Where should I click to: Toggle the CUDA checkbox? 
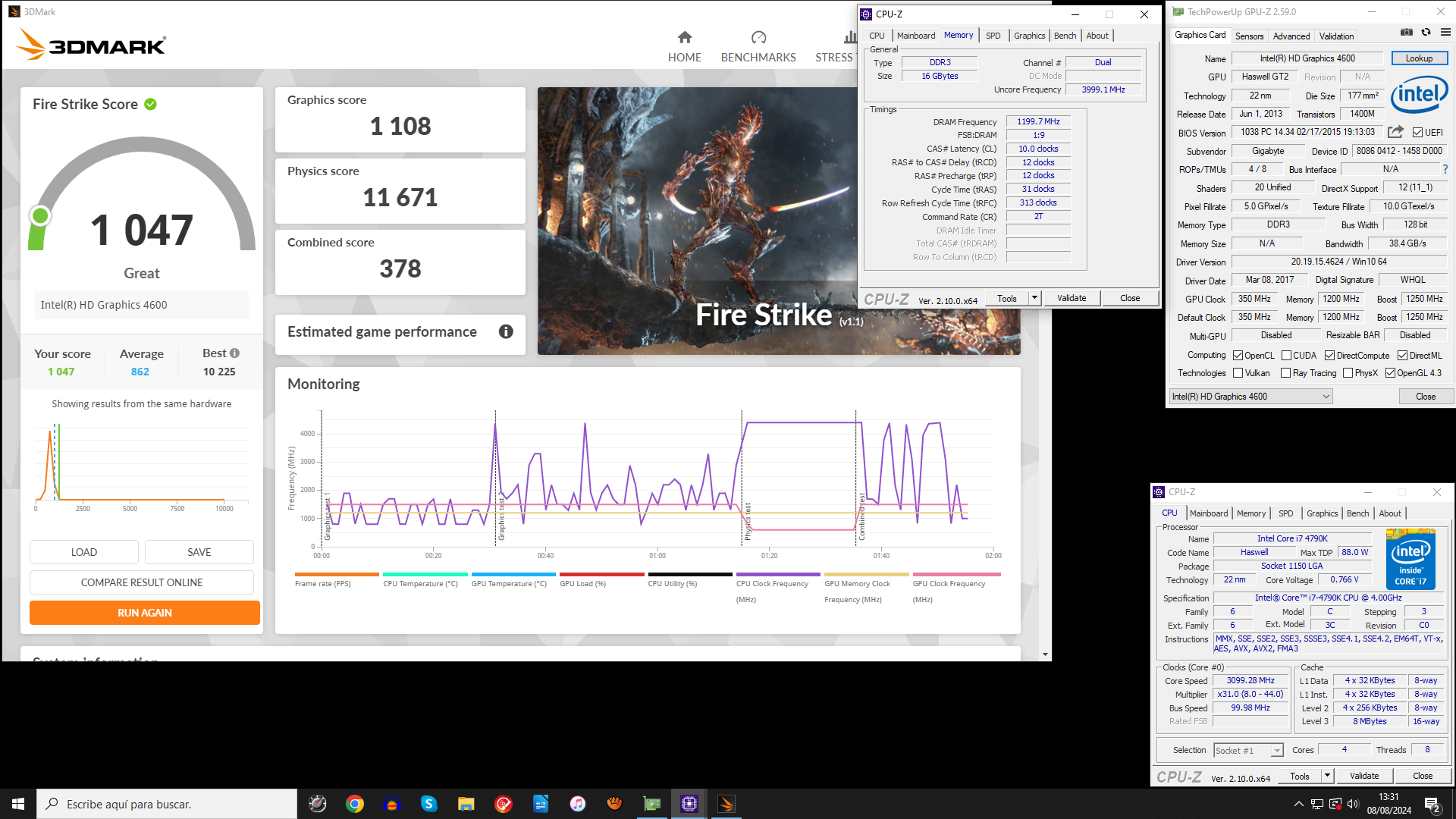pyautogui.click(x=1286, y=356)
